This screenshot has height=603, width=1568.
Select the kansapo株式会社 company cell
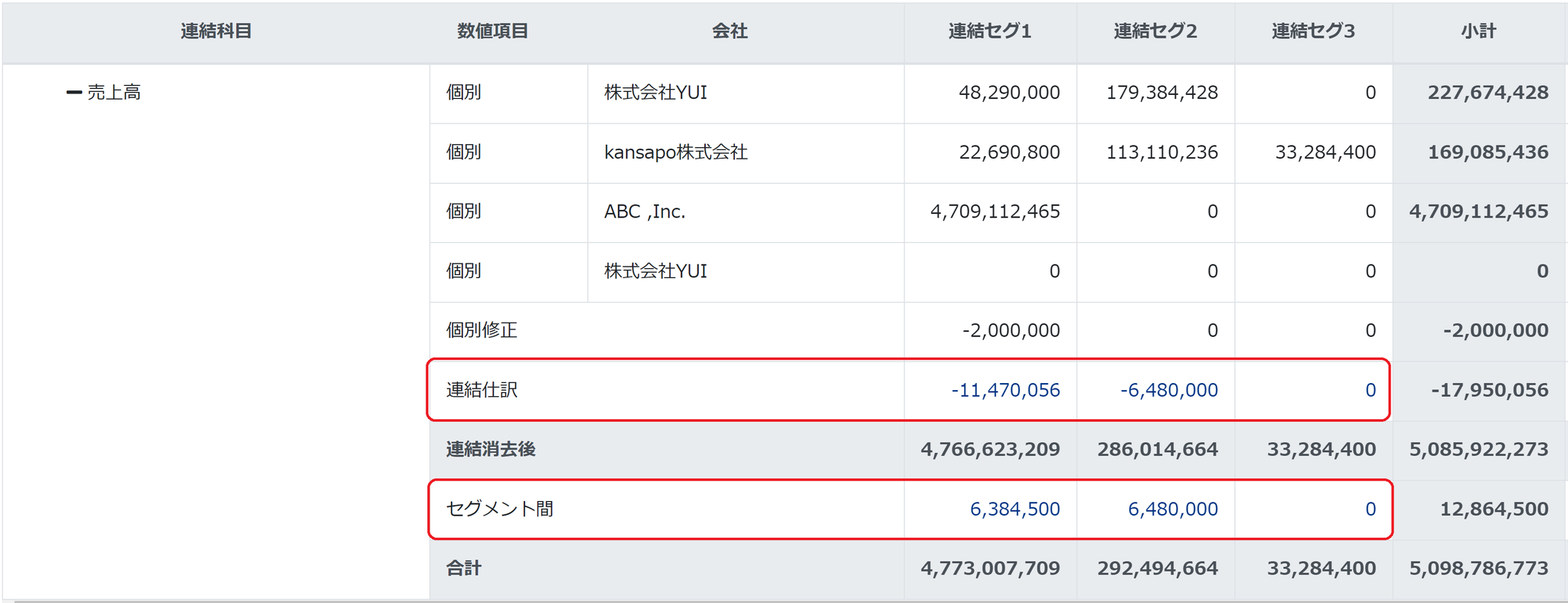coord(675,152)
